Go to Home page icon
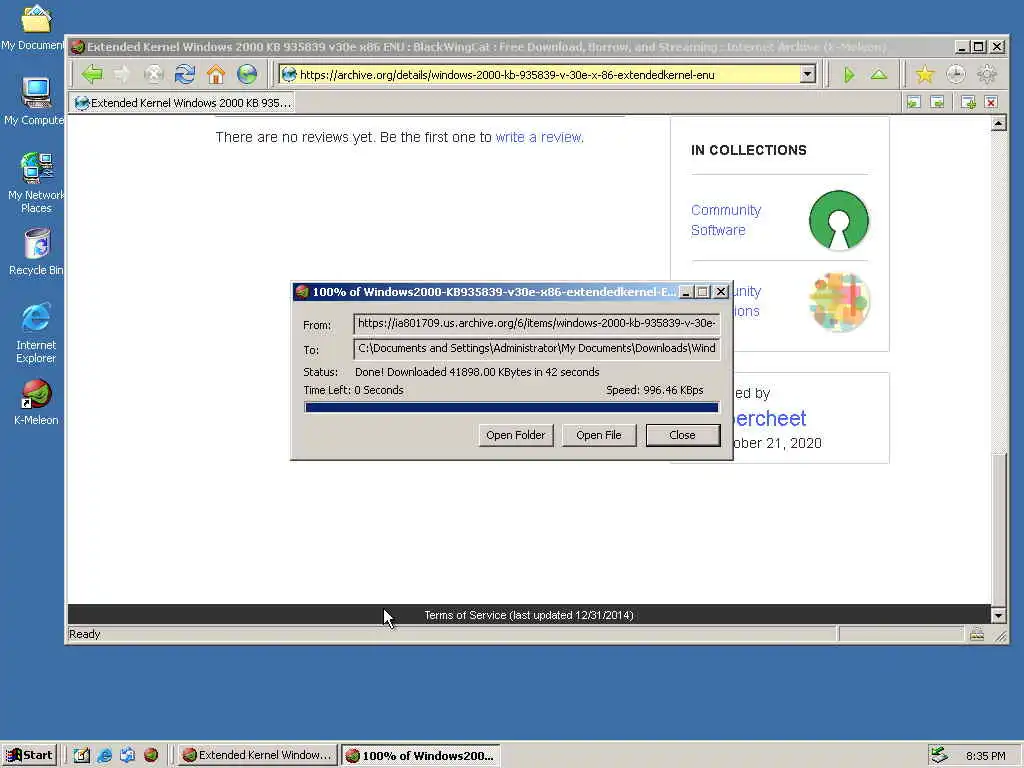1024x768 pixels. pyautogui.click(x=216, y=74)
